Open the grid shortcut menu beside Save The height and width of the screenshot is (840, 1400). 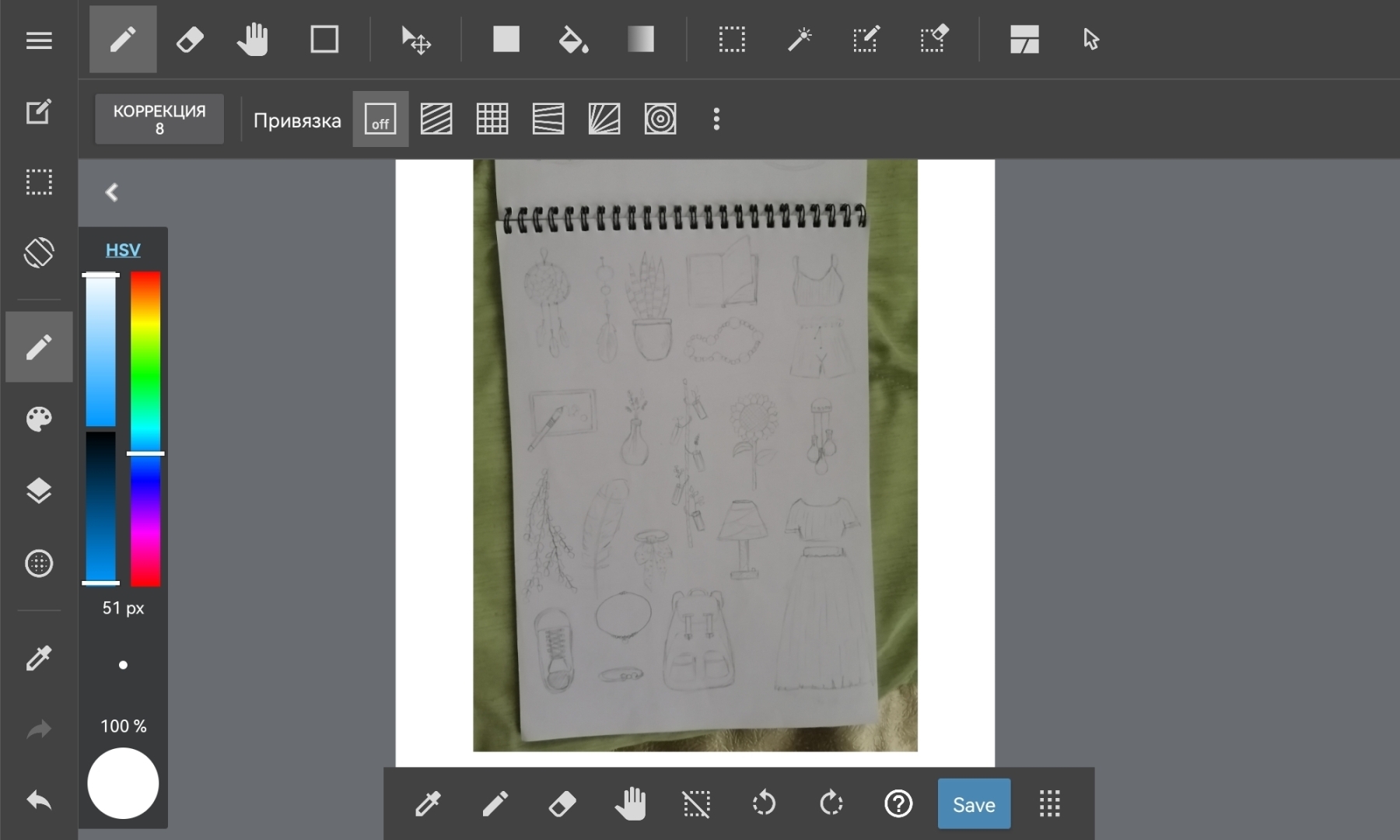pos(1049,804)
